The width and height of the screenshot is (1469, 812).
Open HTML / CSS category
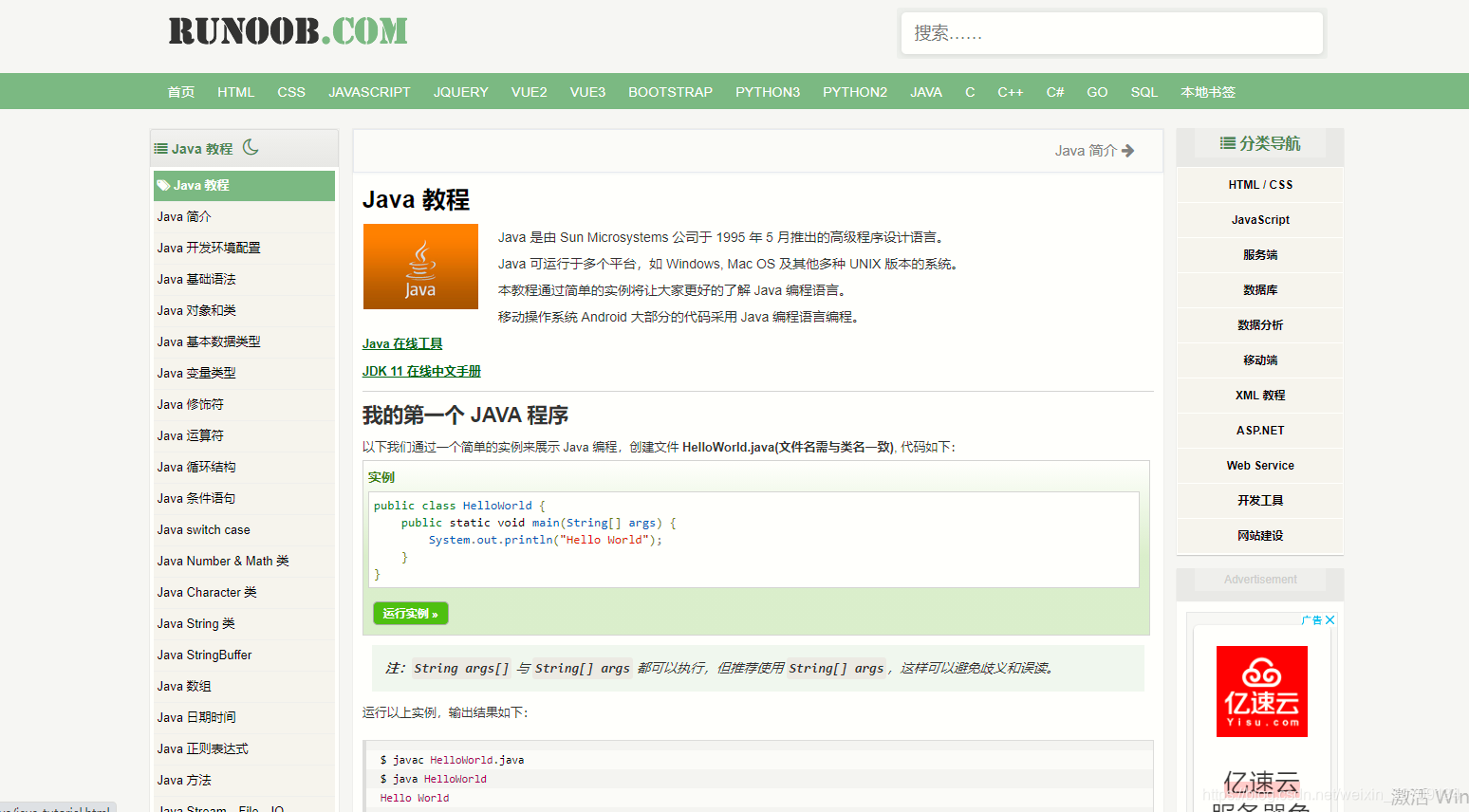pyautogui.click(x=1260, y=185)
